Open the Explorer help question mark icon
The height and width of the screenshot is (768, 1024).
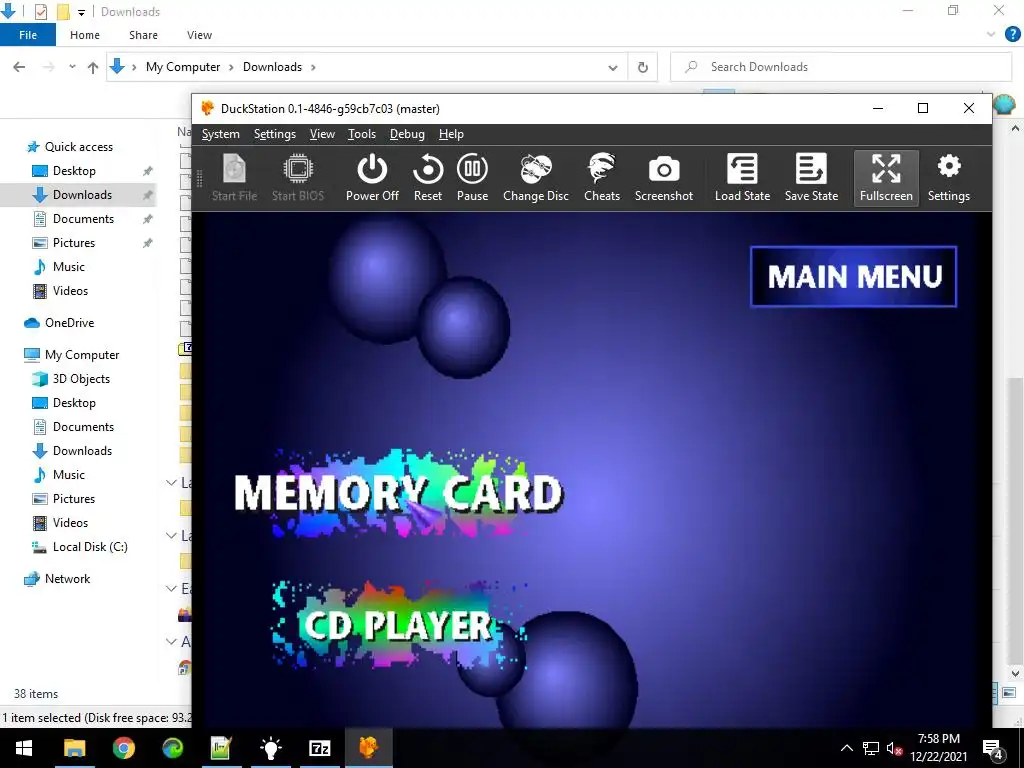click(1012, 35)
